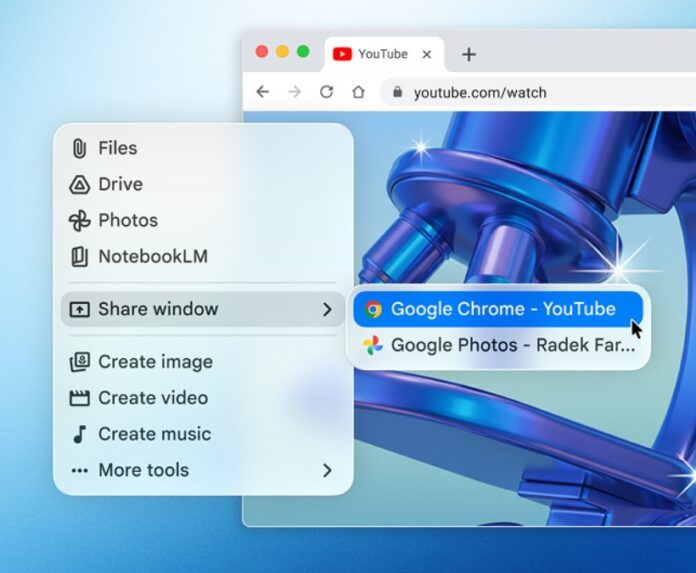Screen dimensions: 696x573
Task: Click the green maximize window button
Action: (x=303, y=52)
